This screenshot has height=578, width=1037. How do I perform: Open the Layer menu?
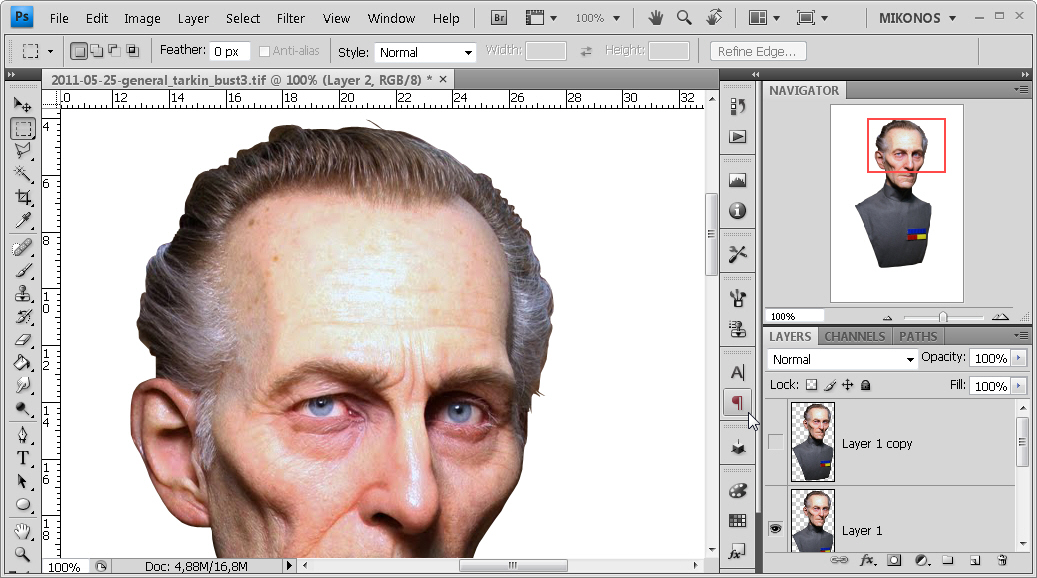(193, 19)
